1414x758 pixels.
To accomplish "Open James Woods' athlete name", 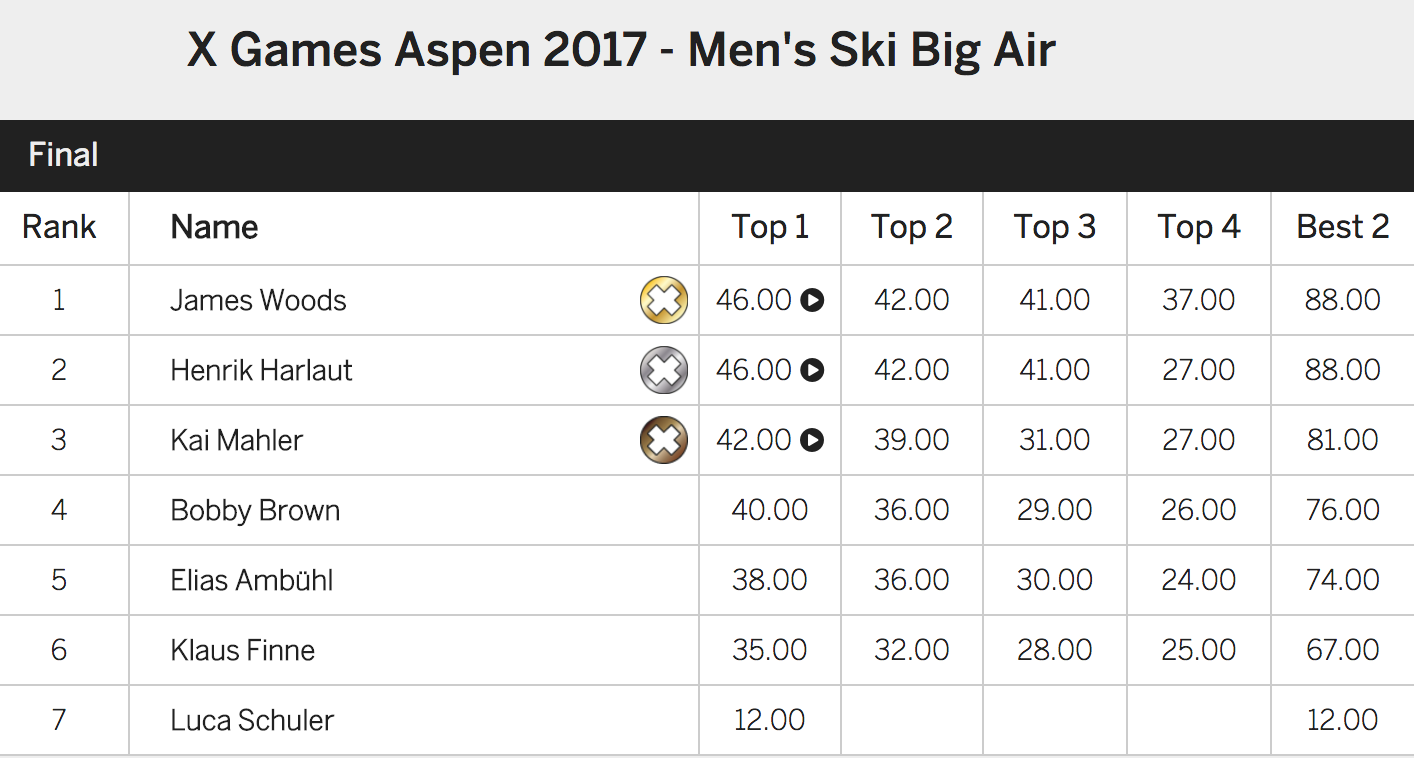I will pyautogui.click(x=258, y=300).
